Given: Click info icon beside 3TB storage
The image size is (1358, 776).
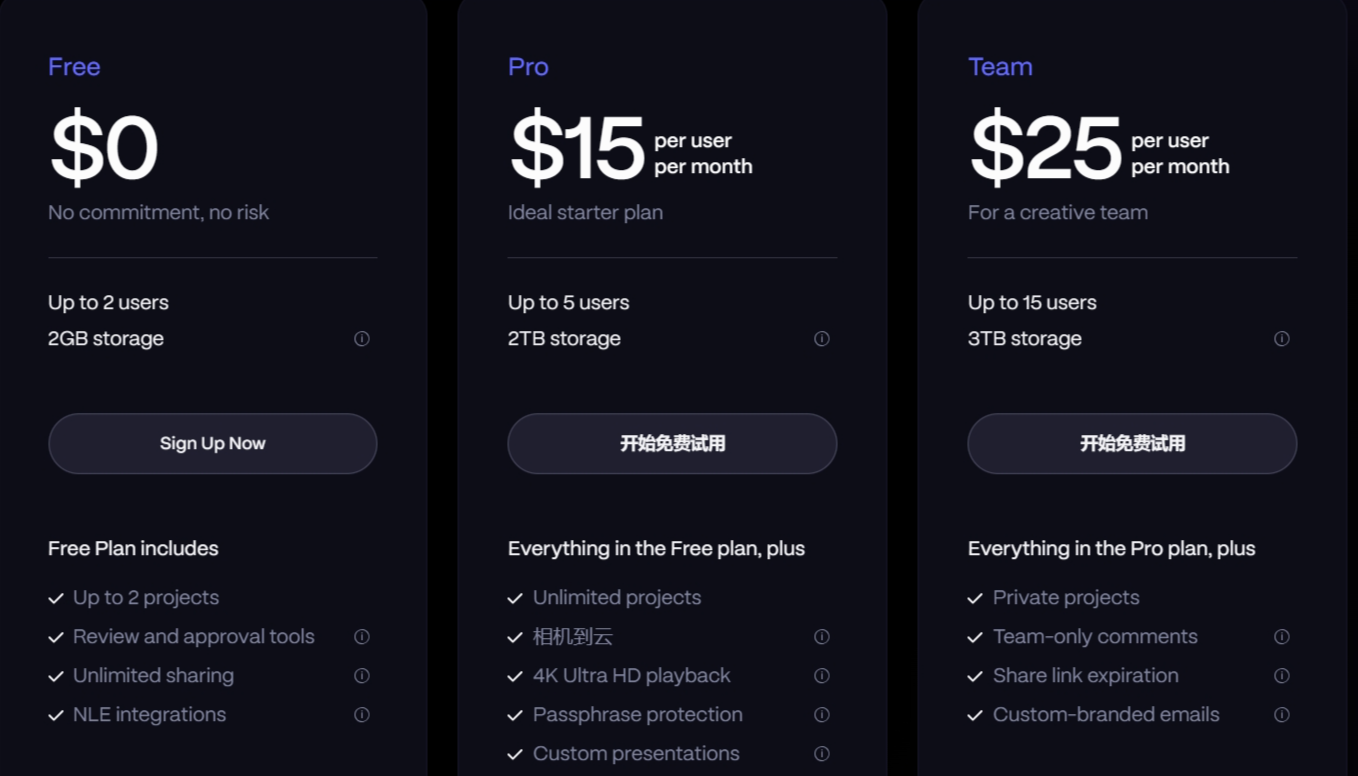Looking at the screenshot, I should [x=1282, y=339].
